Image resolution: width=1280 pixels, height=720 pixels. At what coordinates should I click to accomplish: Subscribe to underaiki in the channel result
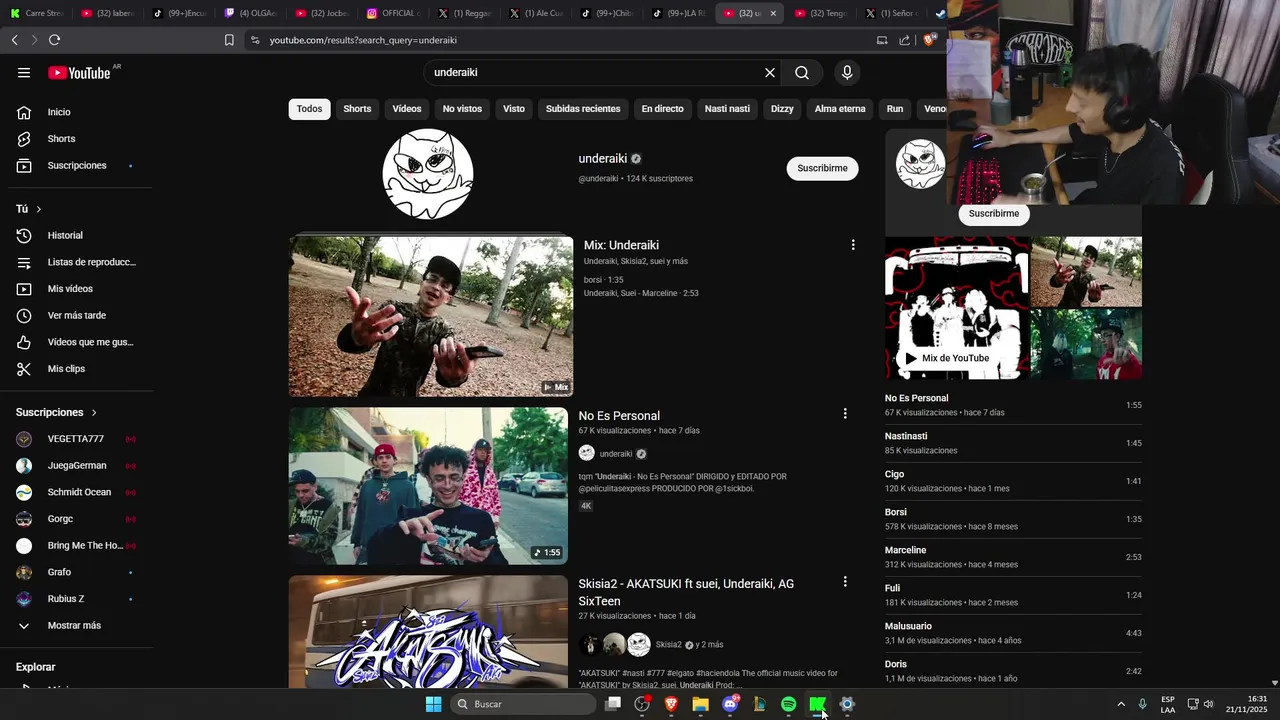click(822, 168)
